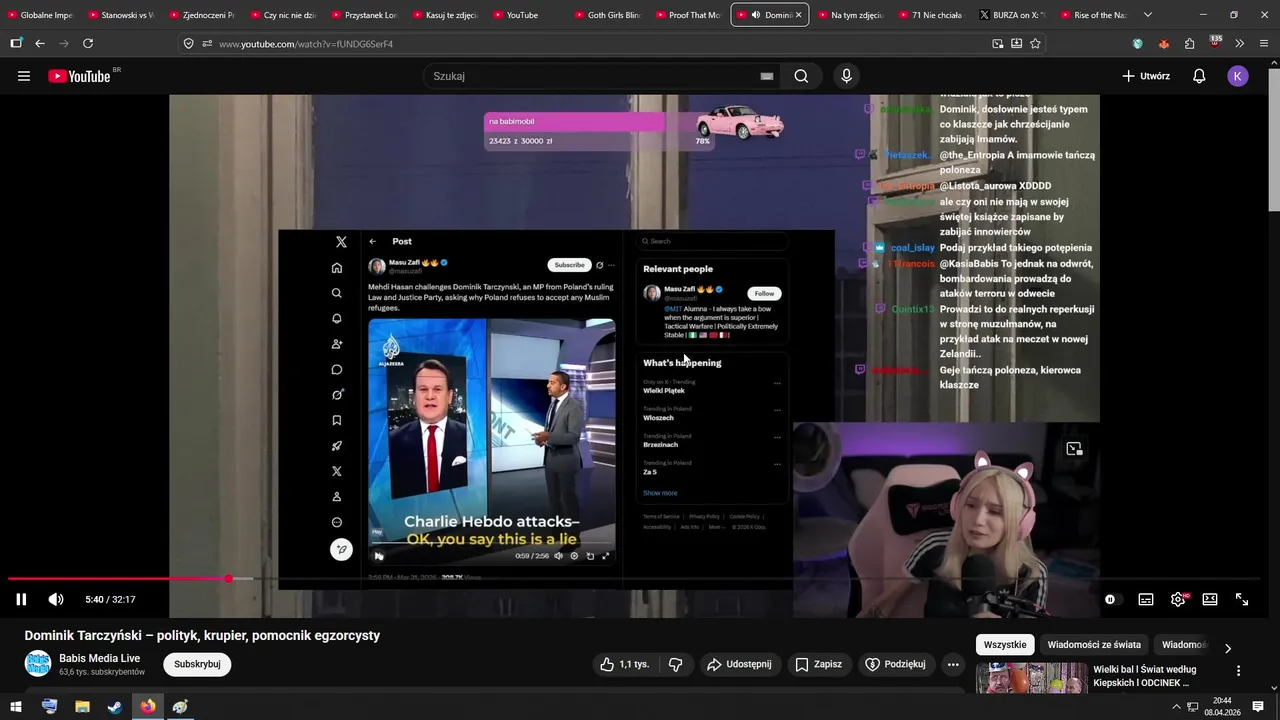Open the Windows Start menu
1280x720 pixels.
(x=16, y=707)
